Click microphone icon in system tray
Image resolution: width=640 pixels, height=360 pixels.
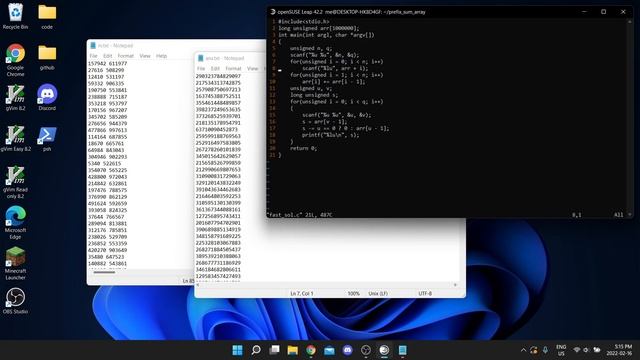[545, 350]
